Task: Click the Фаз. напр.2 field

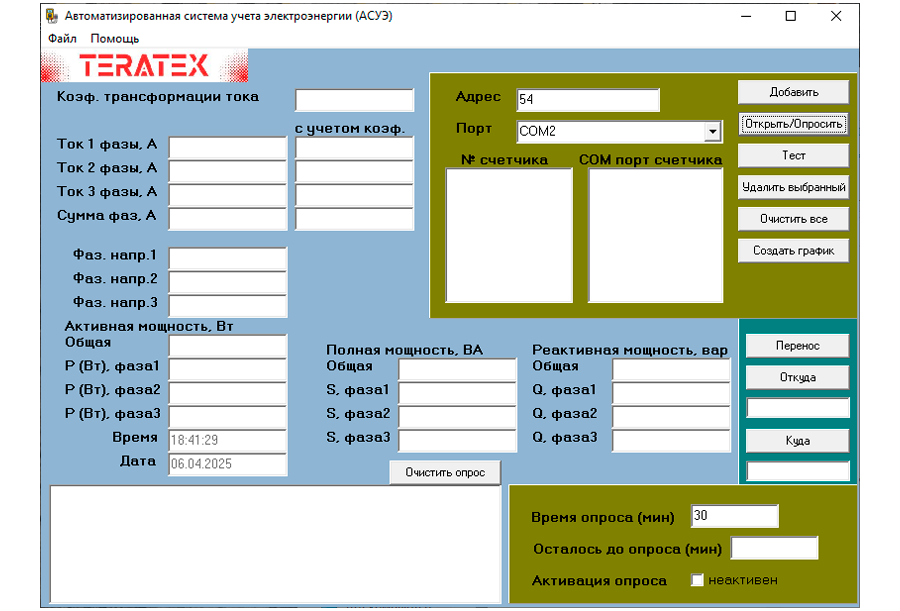Action: 228,282
